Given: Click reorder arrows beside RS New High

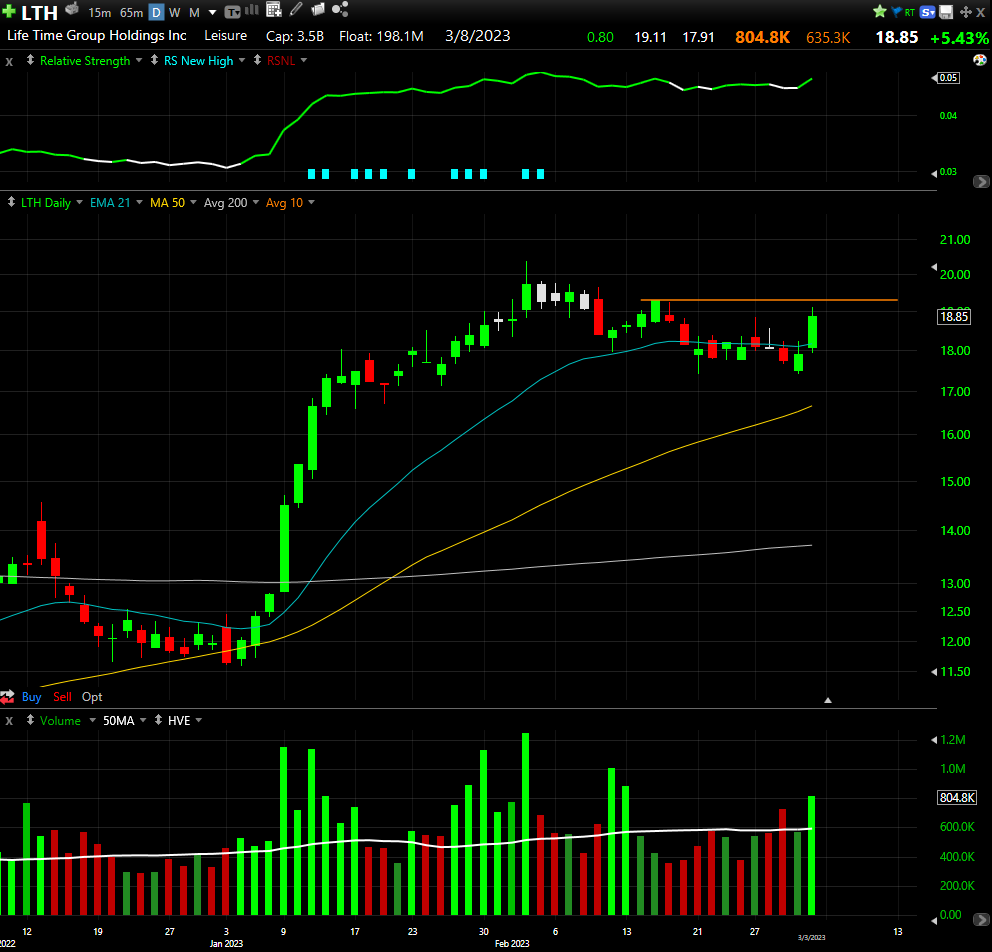Looking at the screenshot, I should click(154, 60).
